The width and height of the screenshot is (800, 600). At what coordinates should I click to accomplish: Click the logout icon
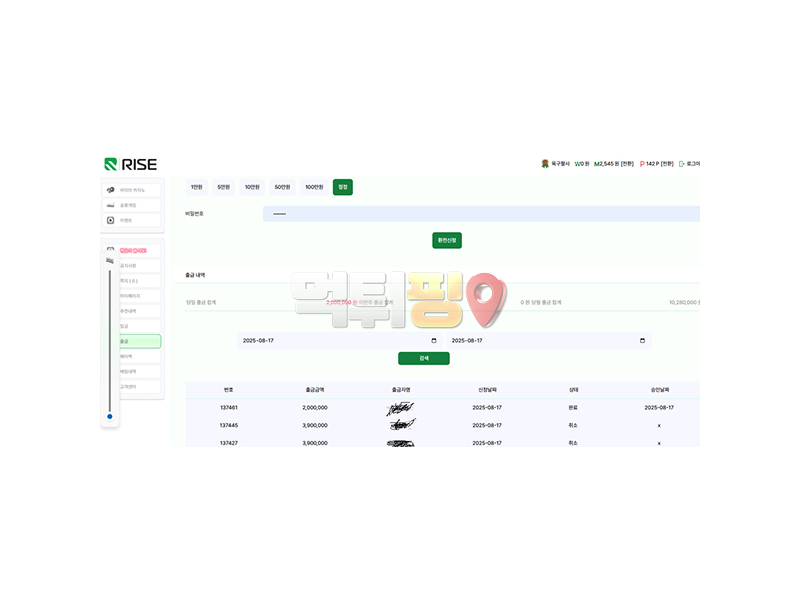click(682, 164)
